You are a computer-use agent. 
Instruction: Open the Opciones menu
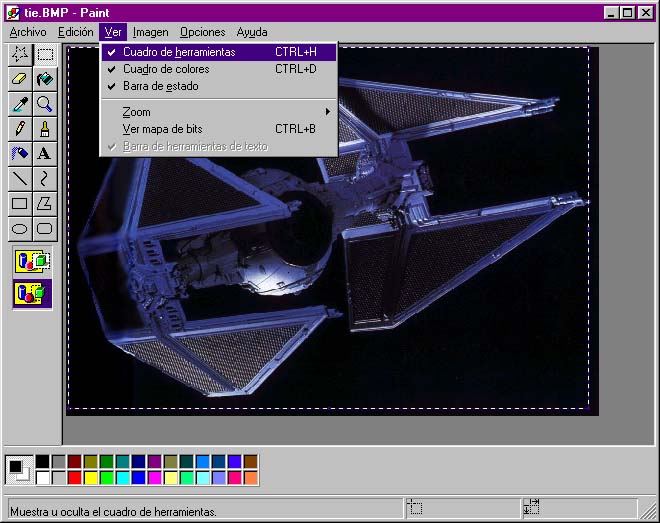203,32
